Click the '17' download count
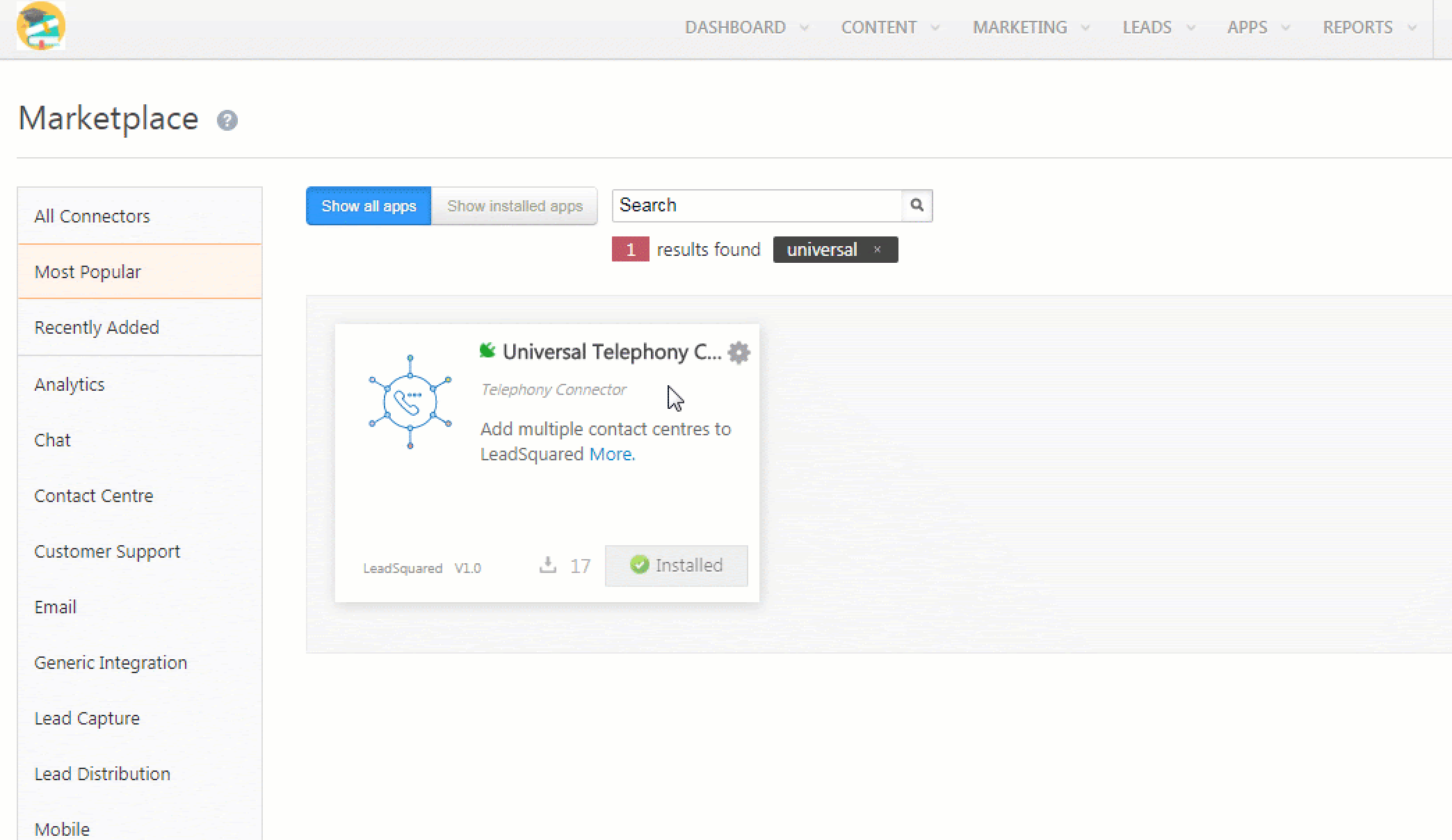Screen dimensions: 1452x840 click(581, 566)
